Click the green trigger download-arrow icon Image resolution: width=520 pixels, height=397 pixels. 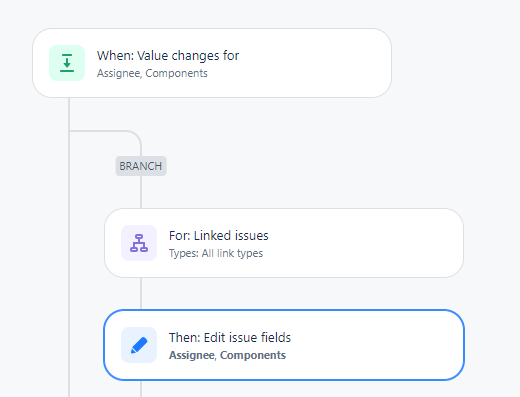click(67, 63)
